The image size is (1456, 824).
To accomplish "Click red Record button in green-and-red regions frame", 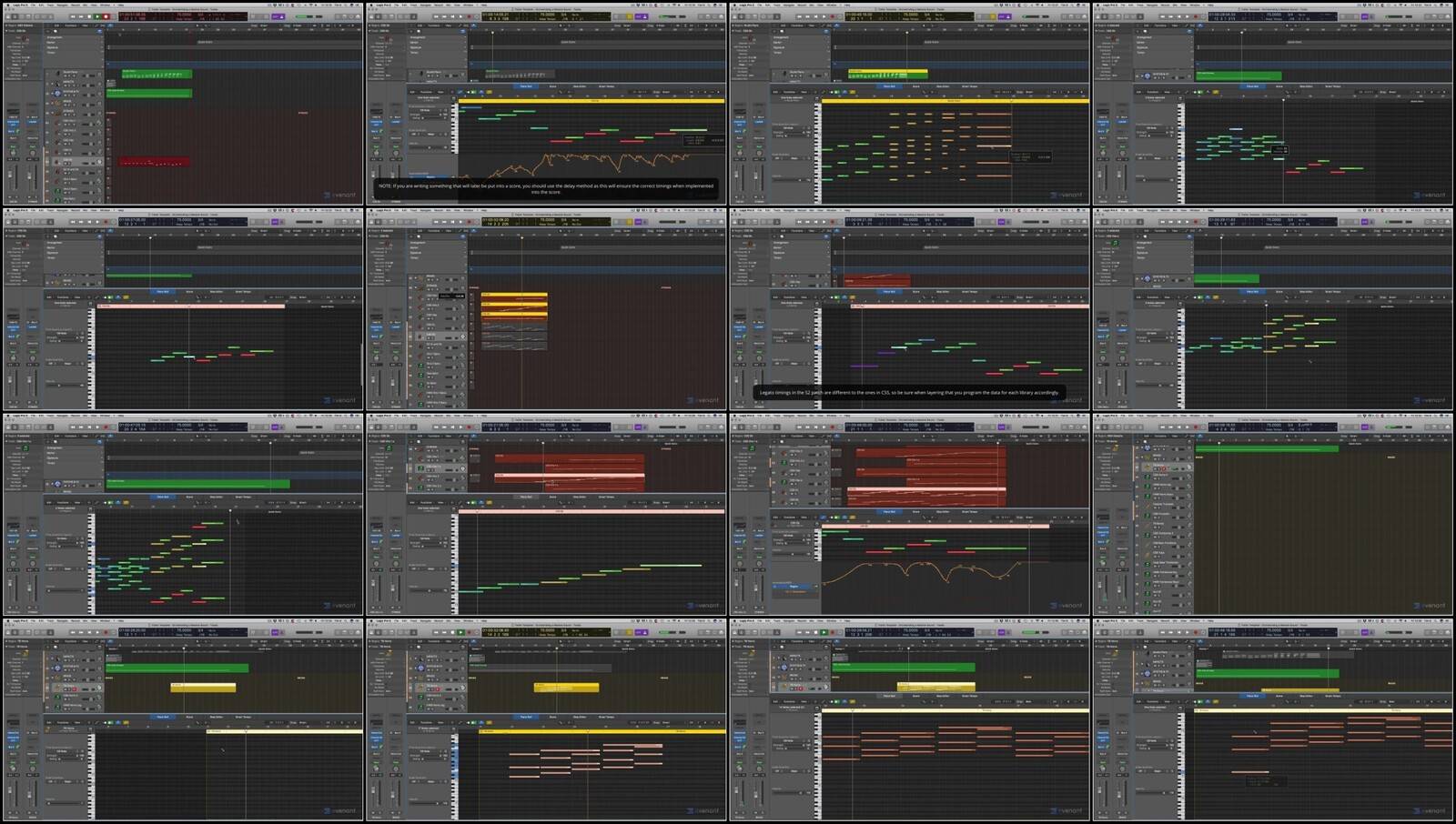I will click(106, 15).
